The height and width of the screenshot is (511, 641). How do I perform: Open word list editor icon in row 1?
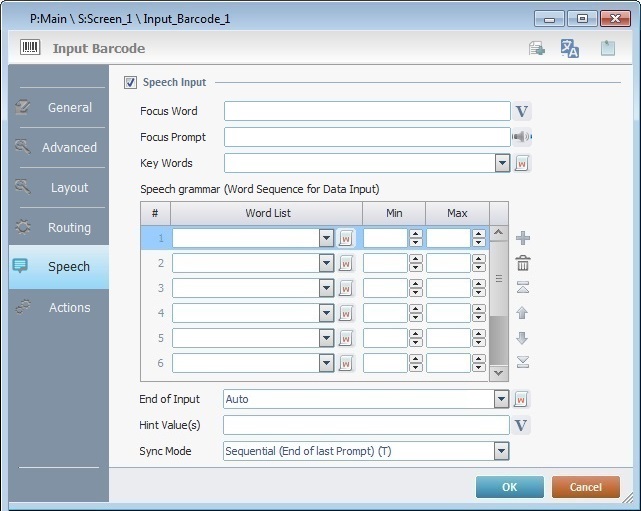point(346,238)
